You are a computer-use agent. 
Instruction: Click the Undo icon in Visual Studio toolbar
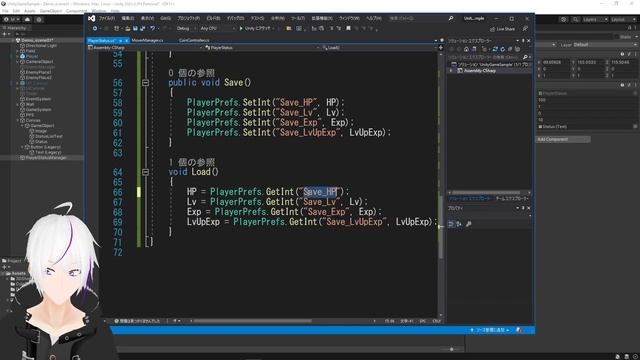coord(153,29)
